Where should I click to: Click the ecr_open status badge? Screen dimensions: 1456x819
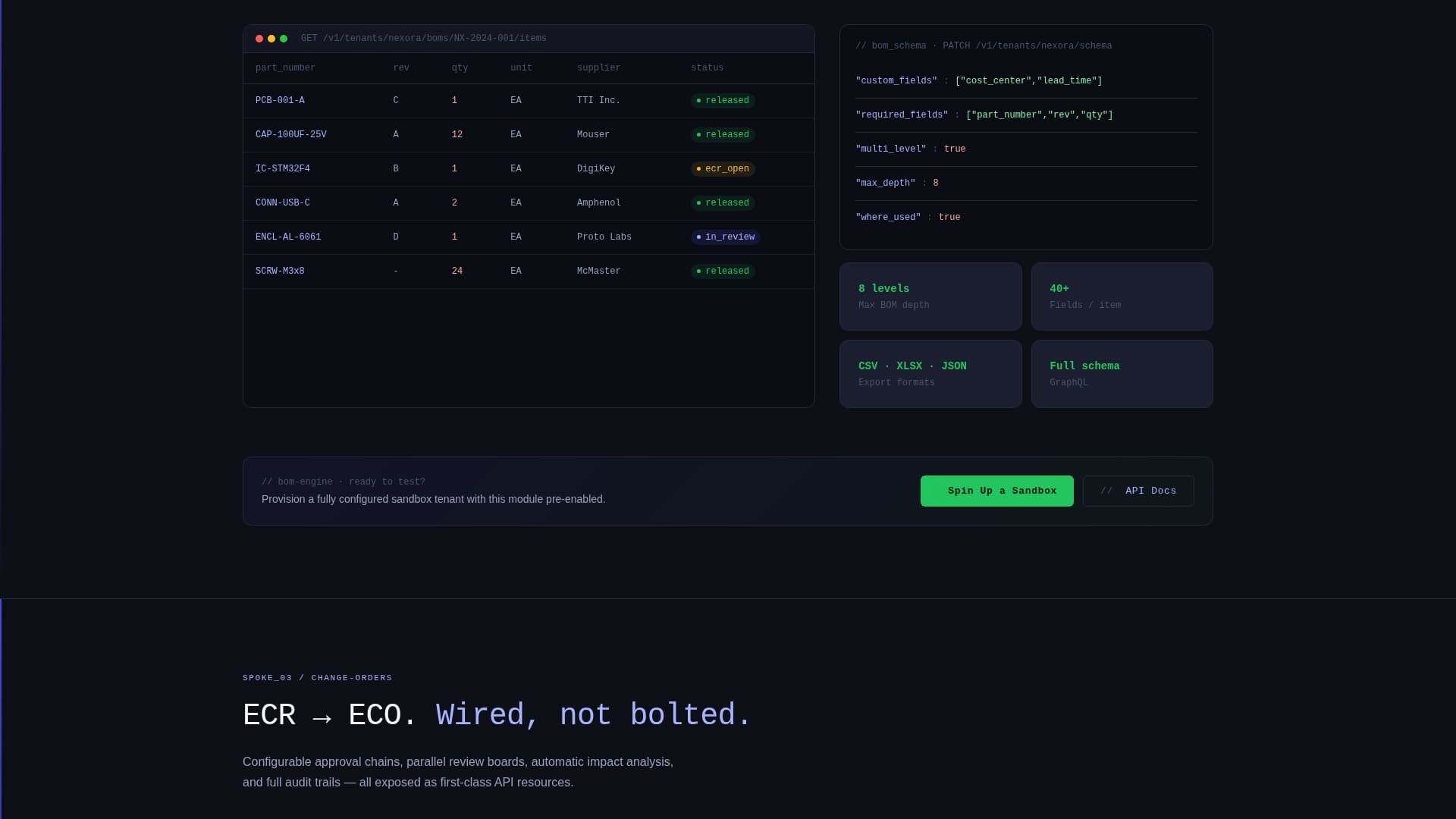click(723, 169)
